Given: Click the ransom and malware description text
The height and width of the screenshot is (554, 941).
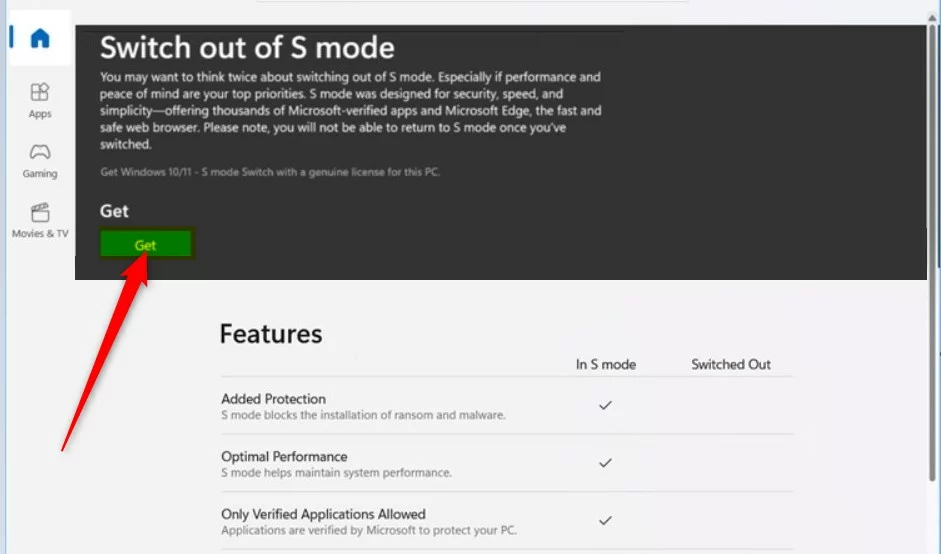Looking at the screenshot, I should pos(363,415).
